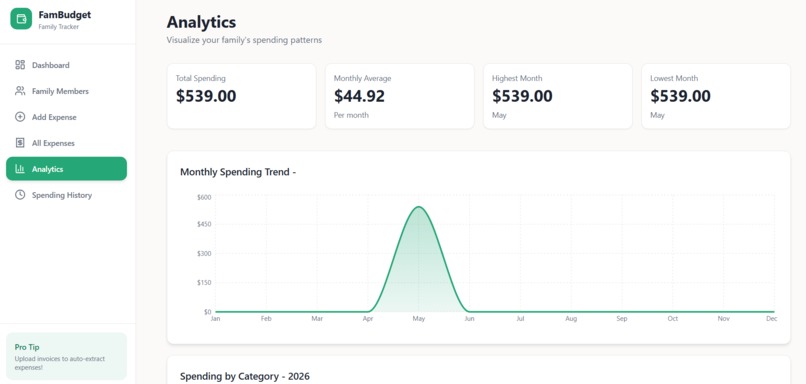
Task: Click the May x-axis label
Action: click(419, 319)
